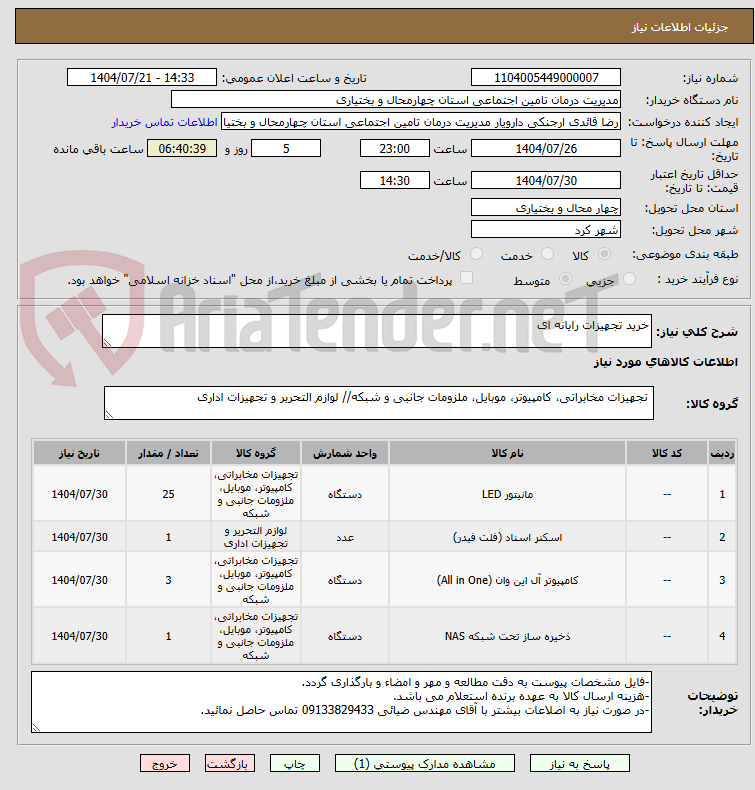Image resolution: width=755 pixels, height=790 pixels.
Task: Open 'مشاهده مدارک پیوستی (1)' attachments
Action: pyautogui.click(x=425, y=763)
